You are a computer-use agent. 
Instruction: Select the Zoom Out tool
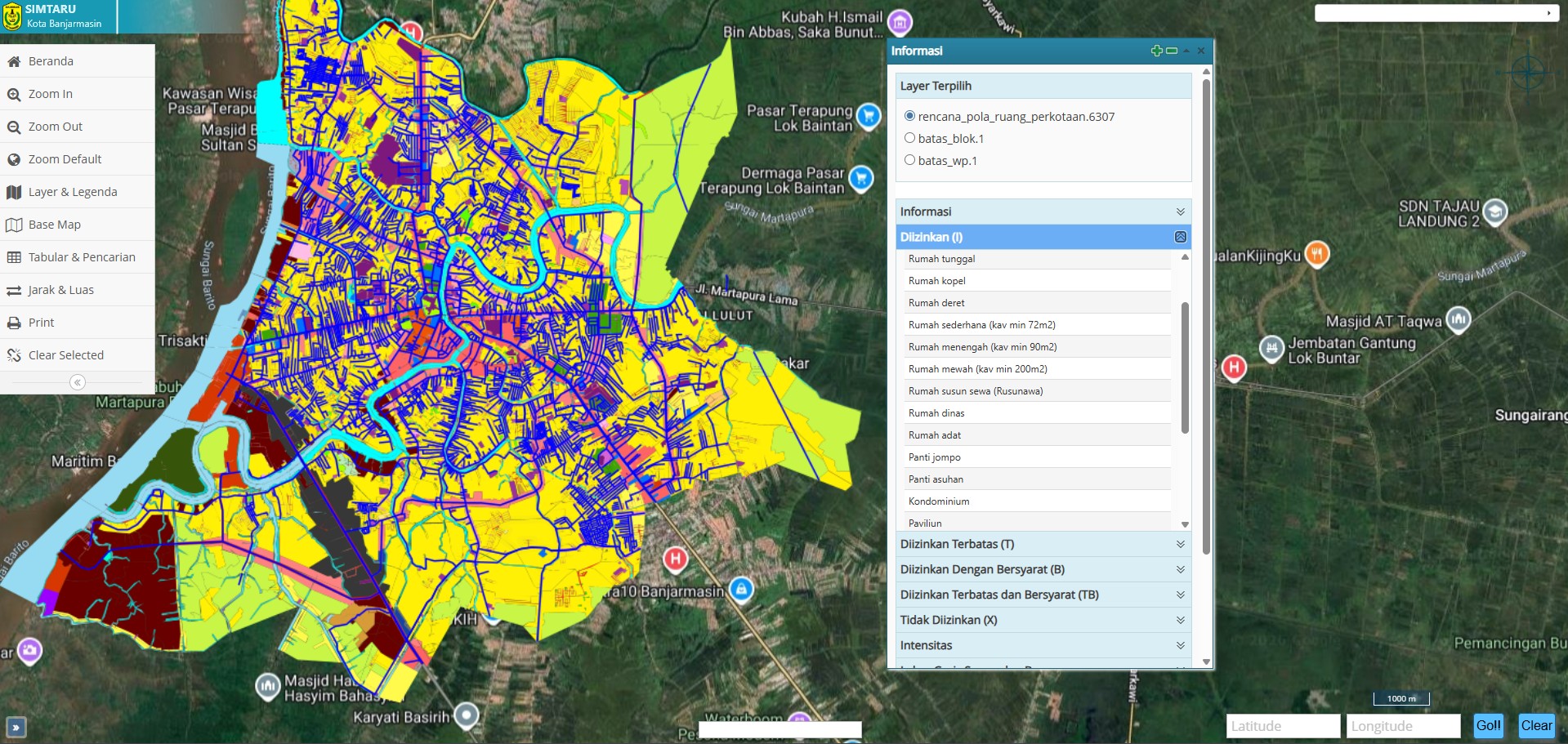point(54,126)
